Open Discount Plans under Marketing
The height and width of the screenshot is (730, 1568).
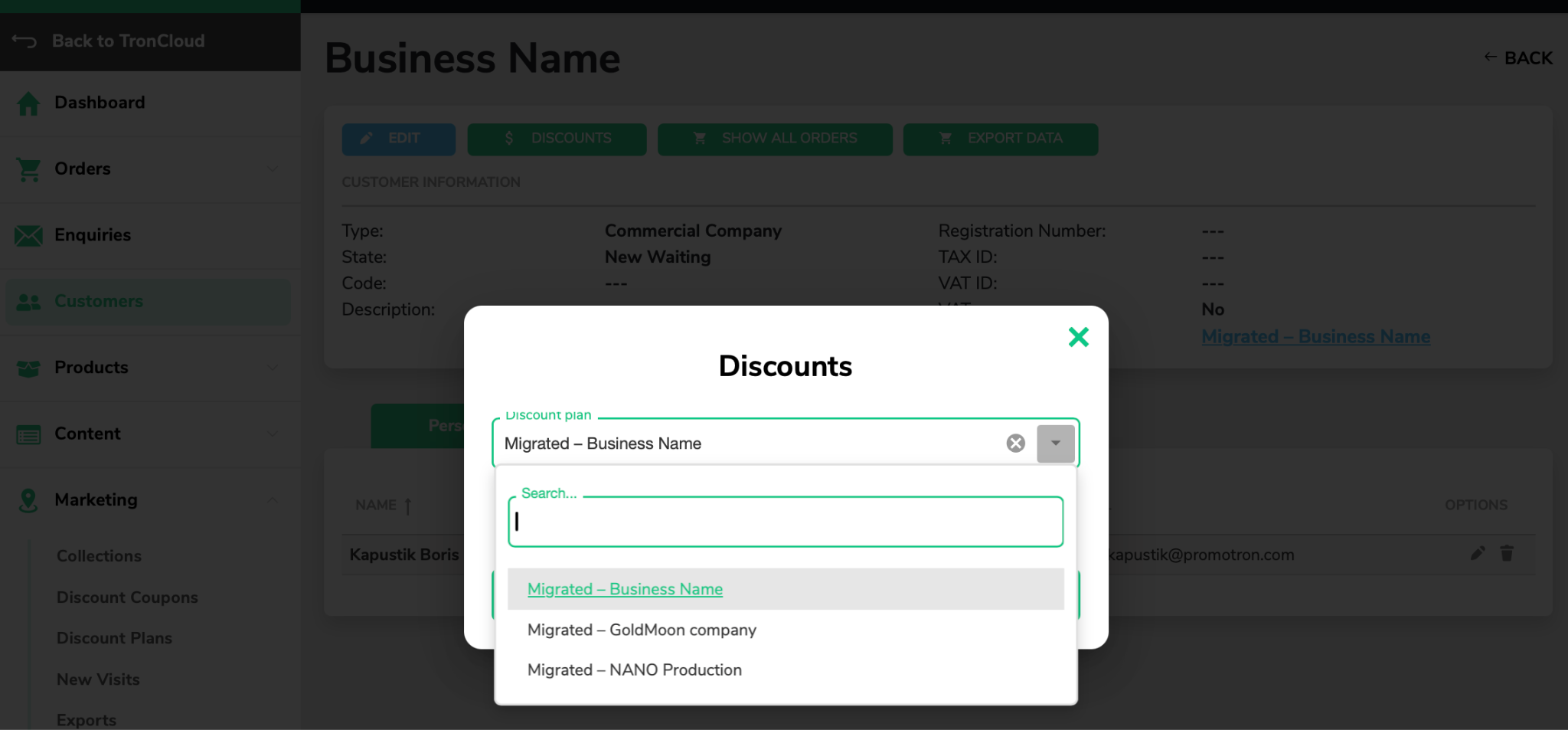(114, 638)
